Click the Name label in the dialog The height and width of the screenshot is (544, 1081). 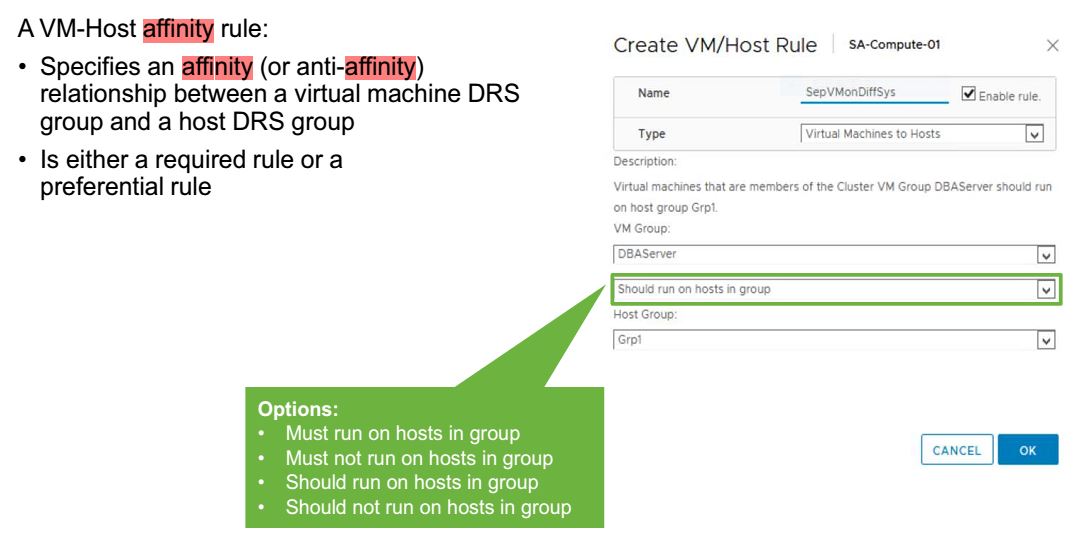(x=654, y=93)
